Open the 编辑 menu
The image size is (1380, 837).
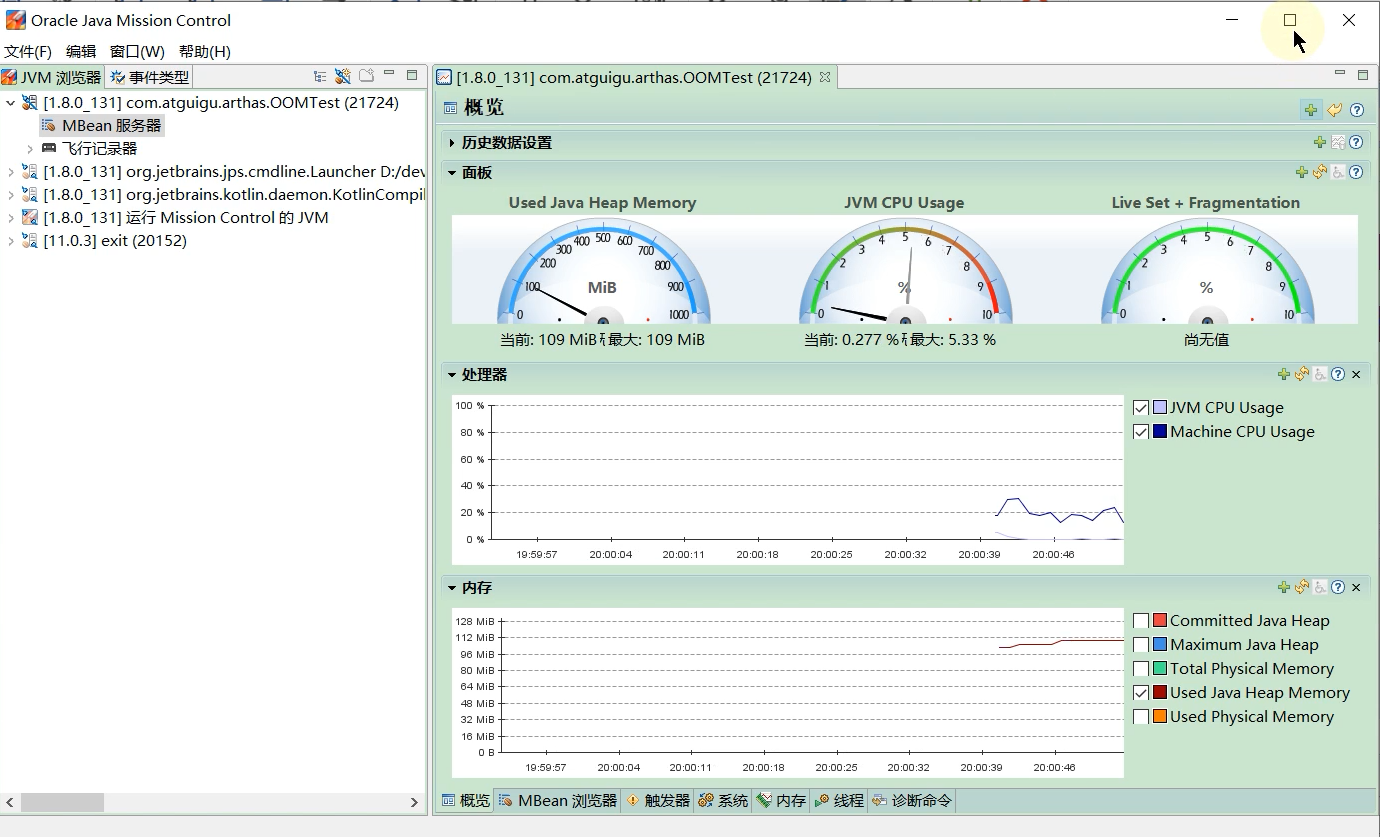point(81,51)
